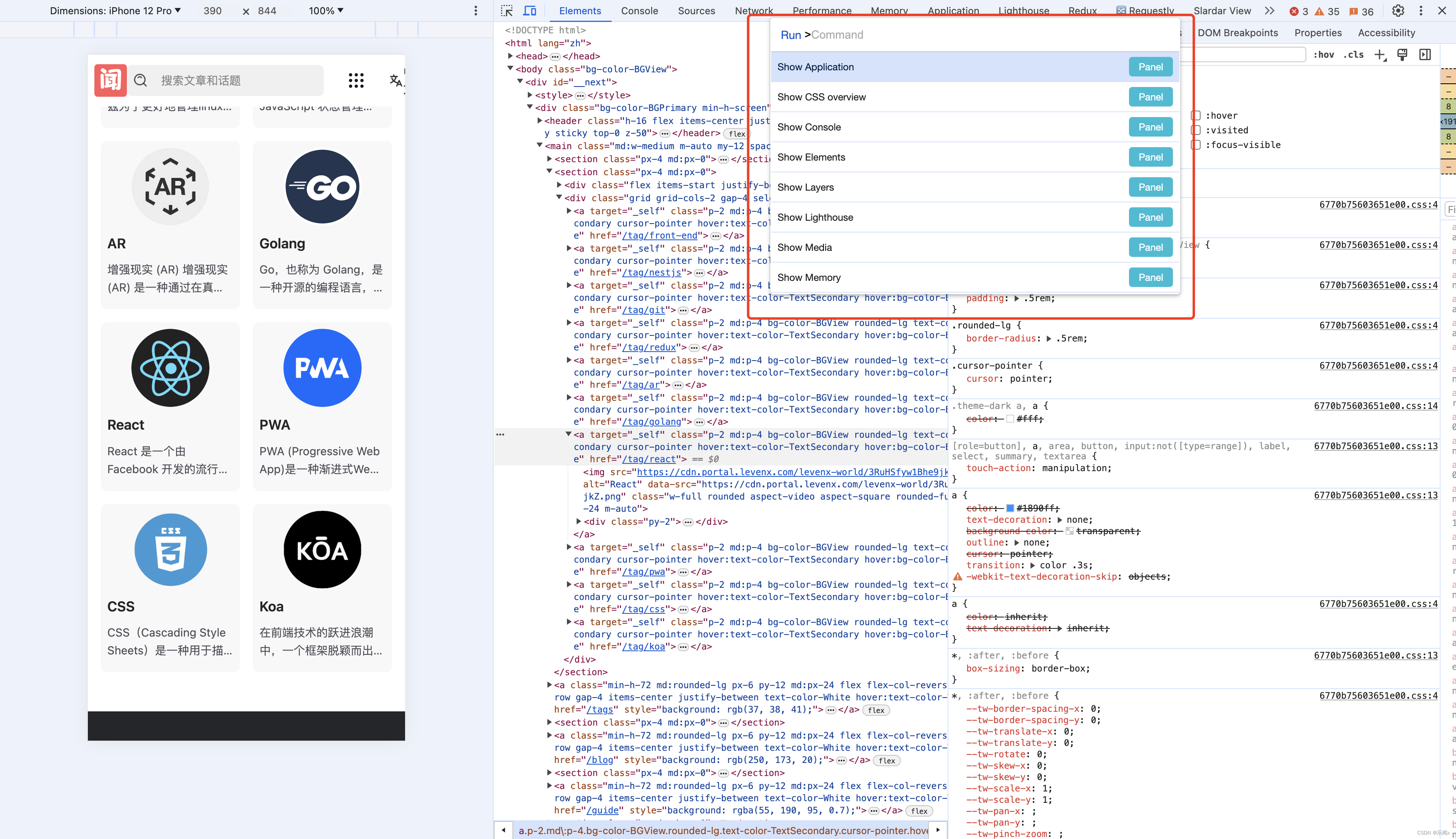This screenshot has width=1456, height=839.
Task: Open the Slardar View tab
Action: click(1222, 11)
